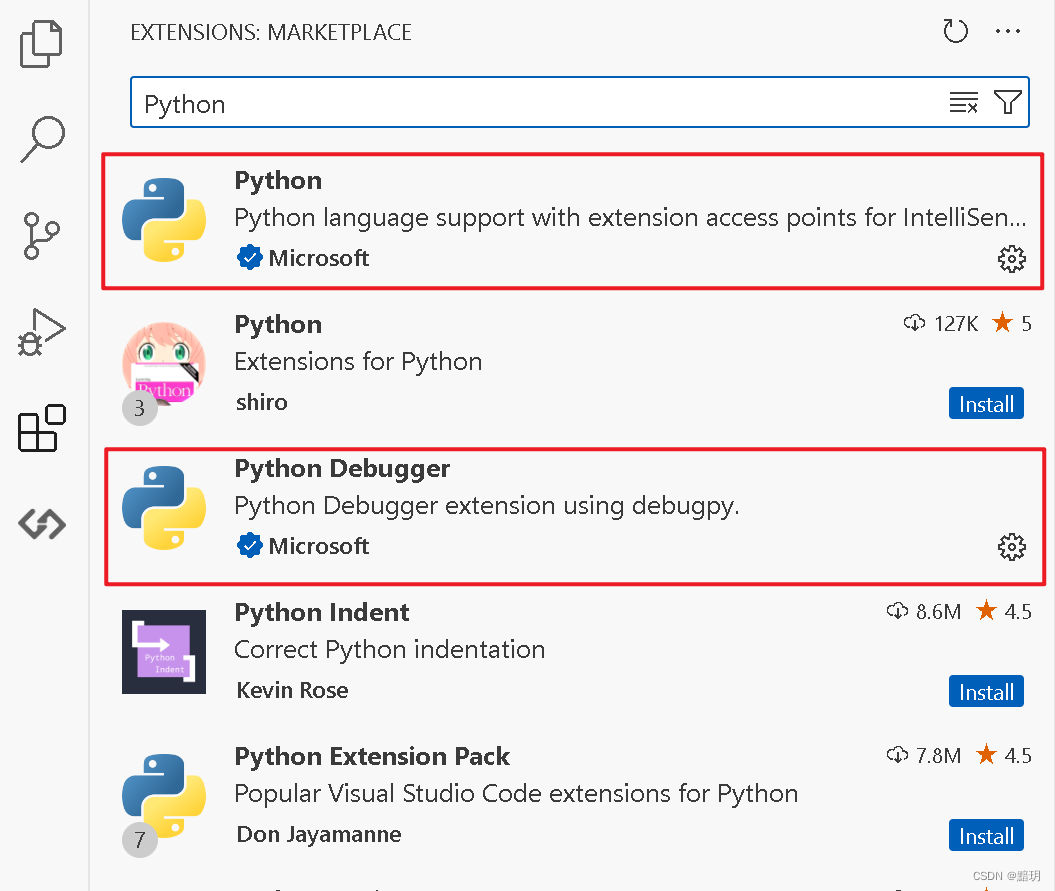This screenshot has height=891, width=1055.
Task: Open the filter extensions menu
Action: [1007, 102]
